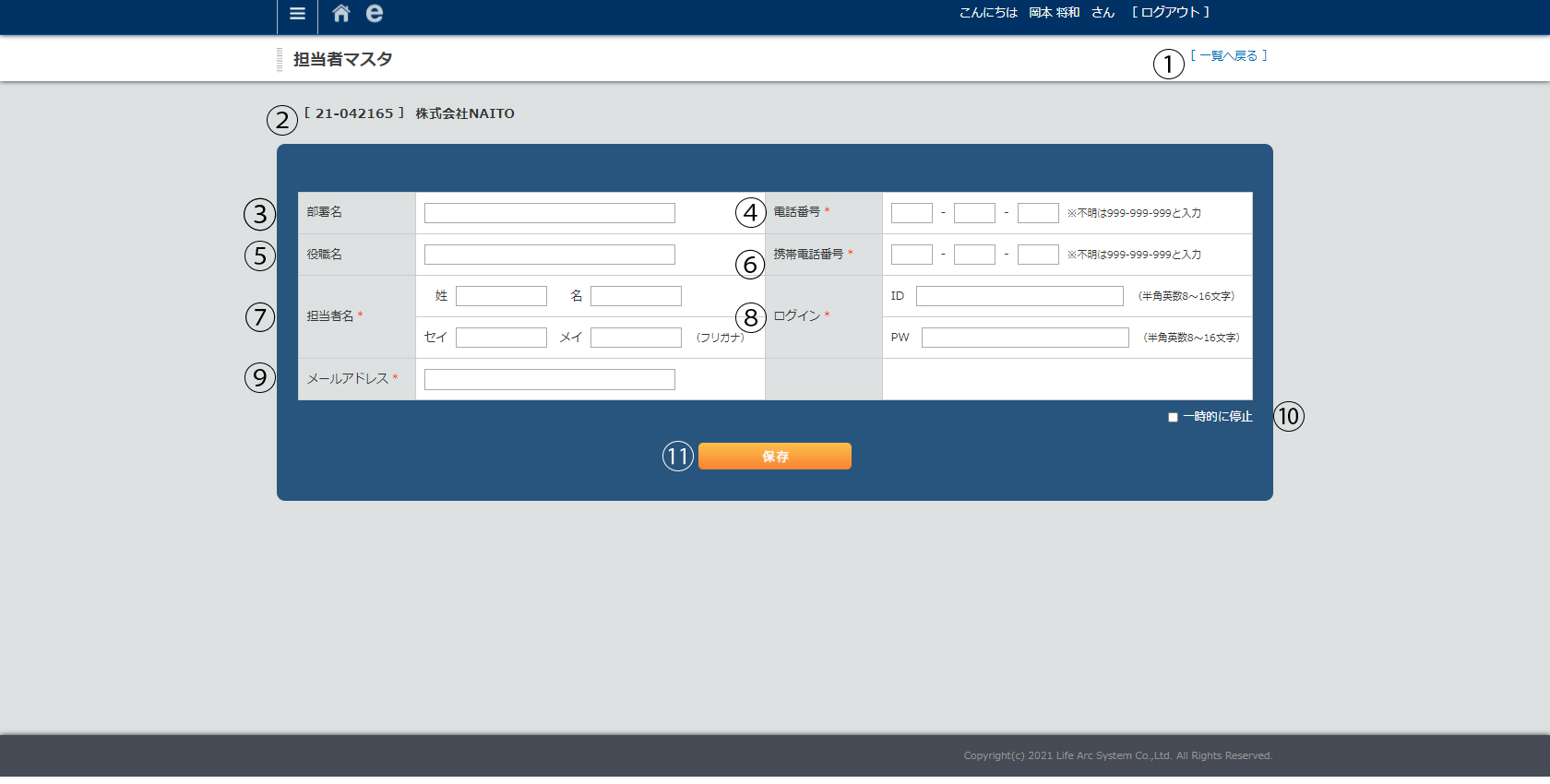
Task: Click the メールアドレス input field
Action: coord(549,380)
